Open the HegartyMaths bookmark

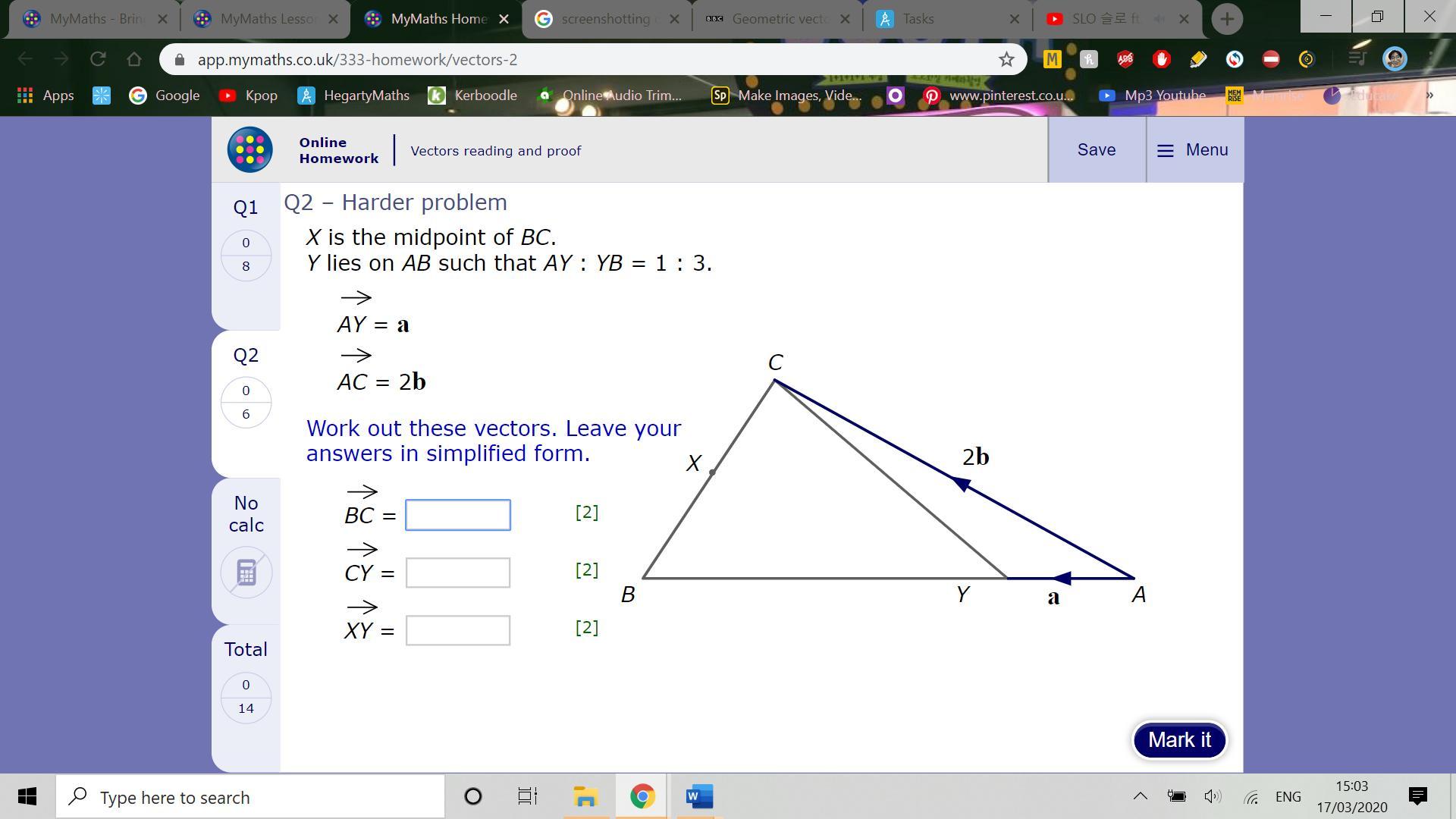(353, 96)
